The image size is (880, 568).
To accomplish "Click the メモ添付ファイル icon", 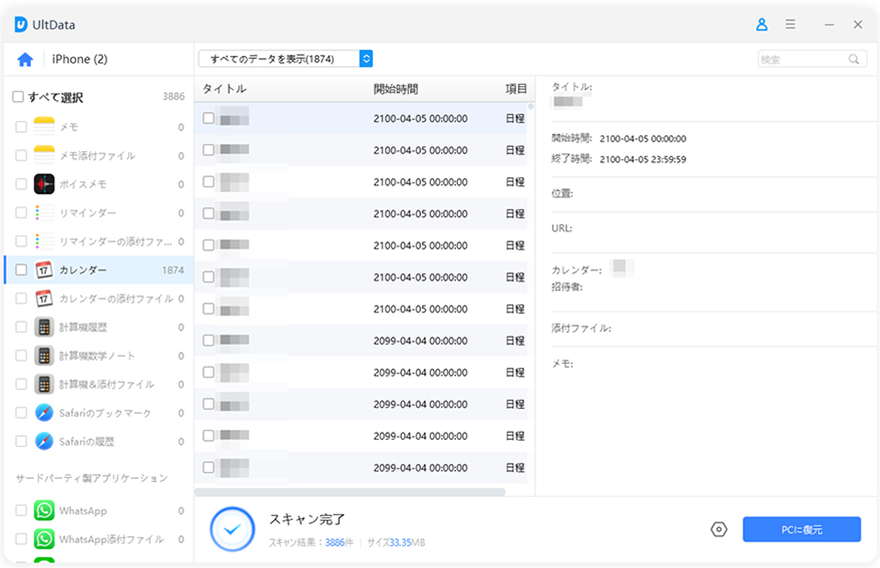I will coord(44,155).
